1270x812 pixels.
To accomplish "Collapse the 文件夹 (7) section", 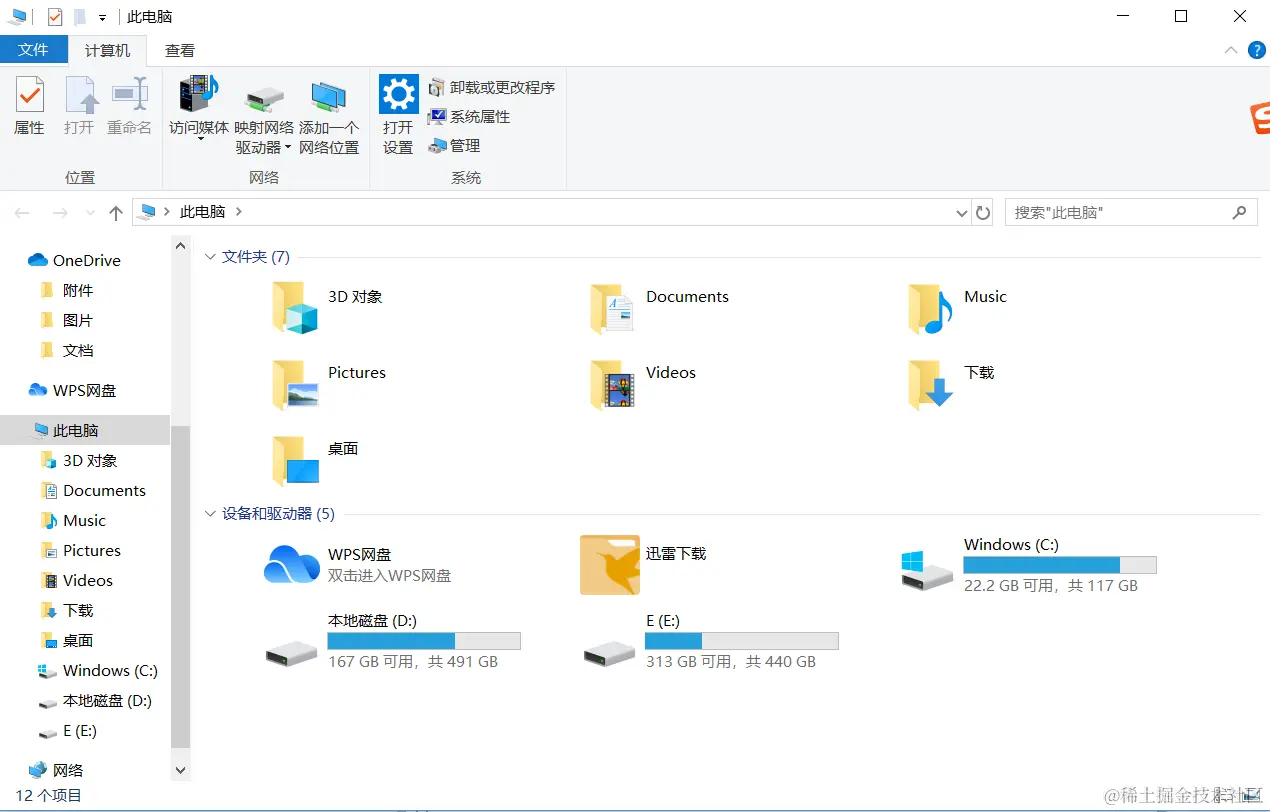I will [210, 256].
